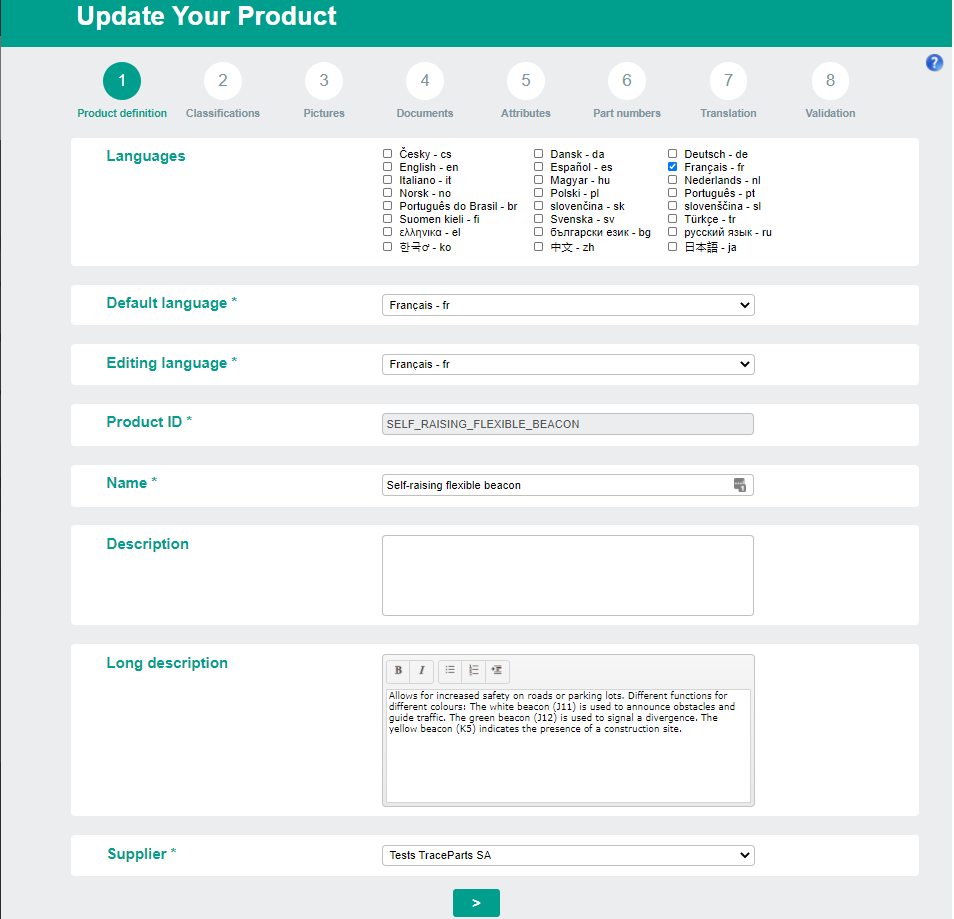Toggle italic formatting in Long description
The width and height of the screenshot is (954, 919).
point(421,670)
